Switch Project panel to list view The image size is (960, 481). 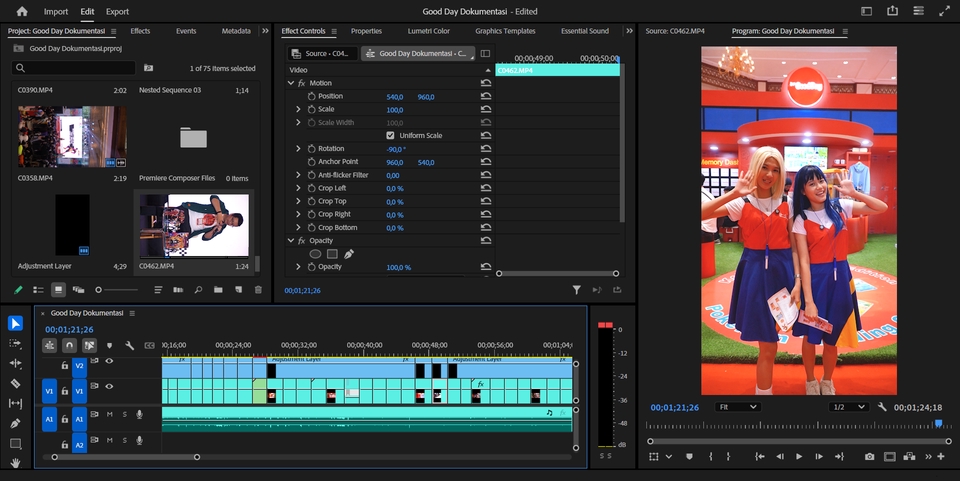(38, 289)
